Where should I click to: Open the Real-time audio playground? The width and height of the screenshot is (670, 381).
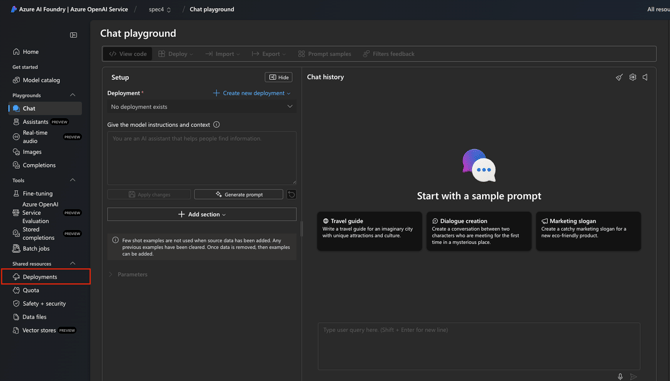(x=35, y=137)
